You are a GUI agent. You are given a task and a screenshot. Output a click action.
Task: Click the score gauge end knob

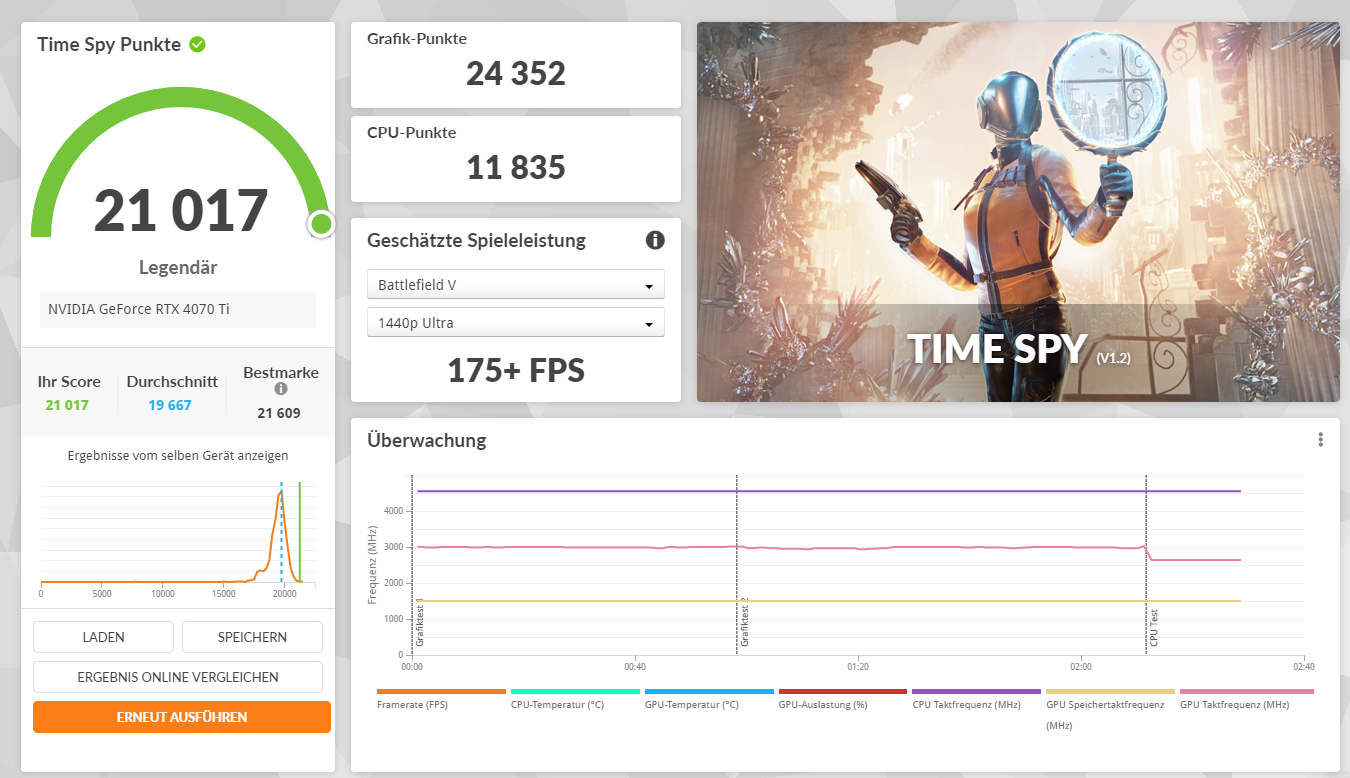[x=321, y=223]
